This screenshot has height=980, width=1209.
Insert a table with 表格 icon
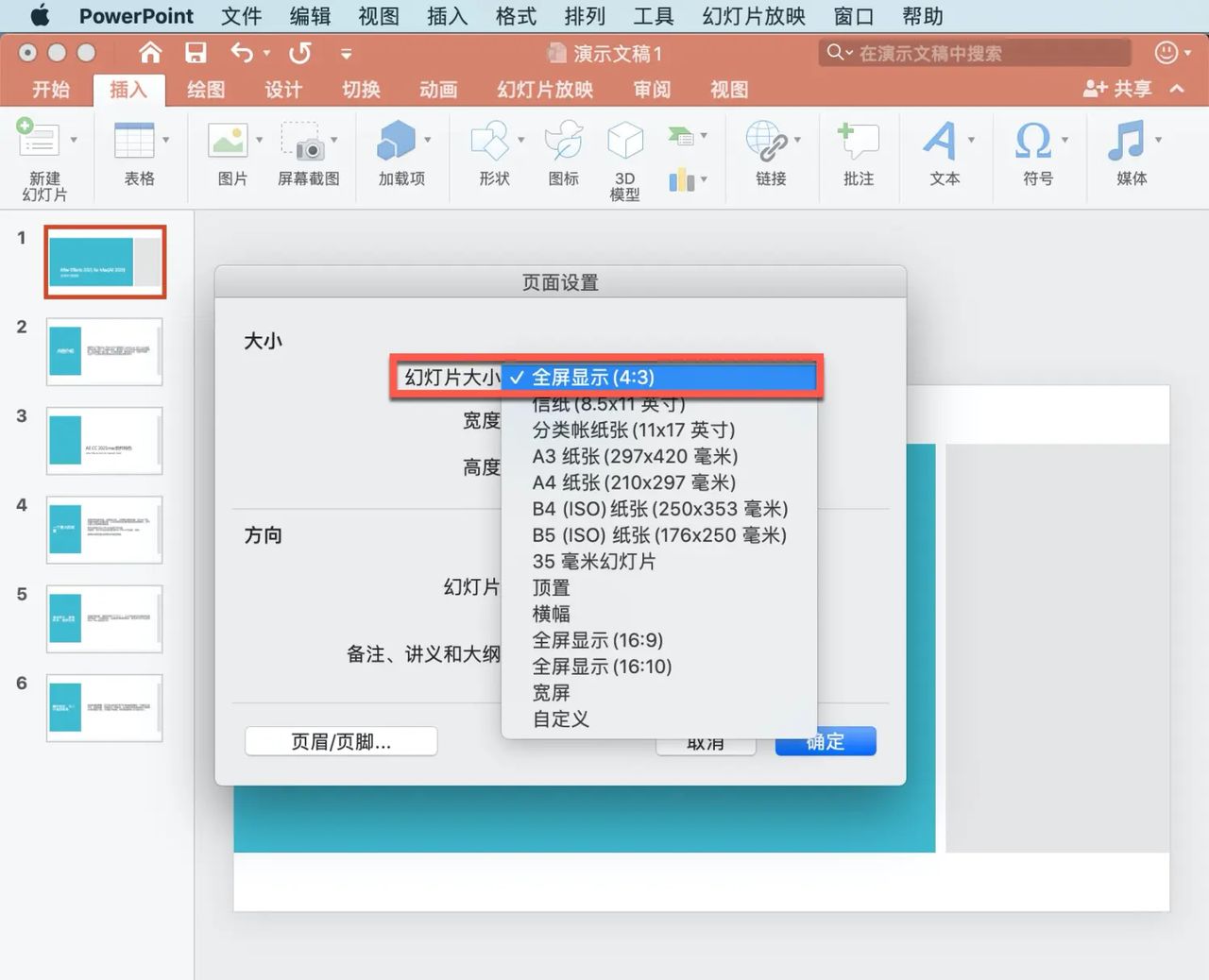coord(134,140)
